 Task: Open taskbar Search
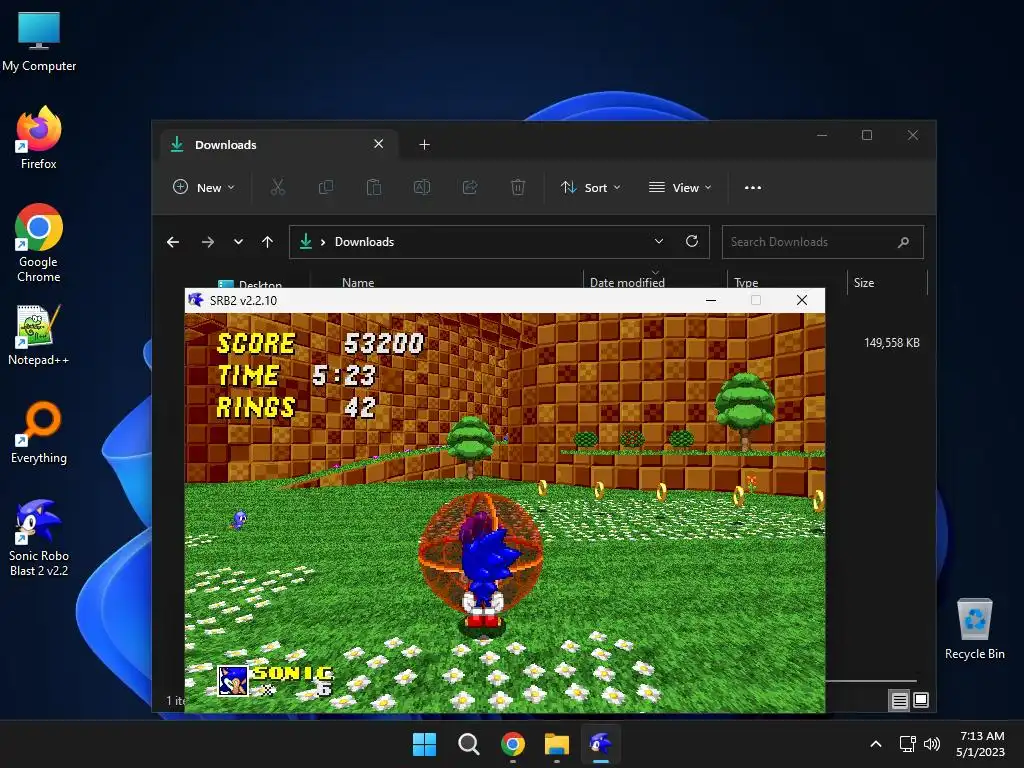click(x=468, y=744)
